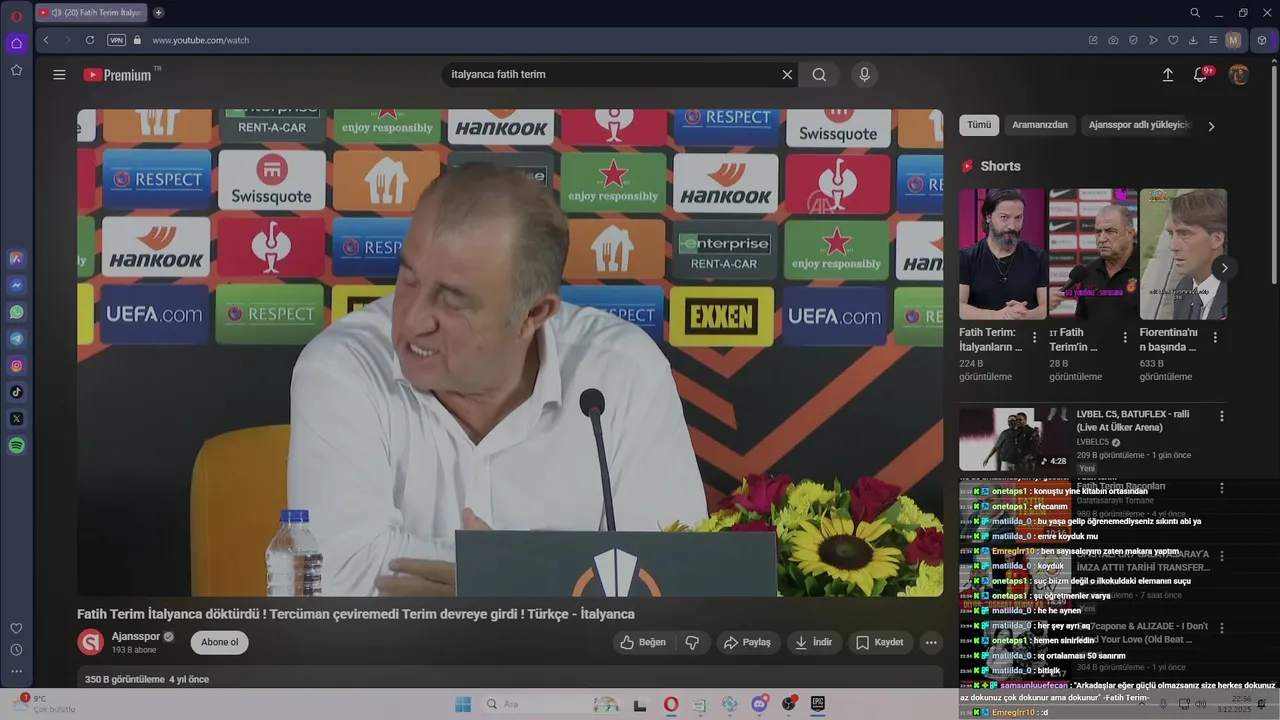Image resolution: width=1280 pixels, height=720 pixels.
Task: Open TikTok in Opera sidebar
Action: tap(16, 392)
